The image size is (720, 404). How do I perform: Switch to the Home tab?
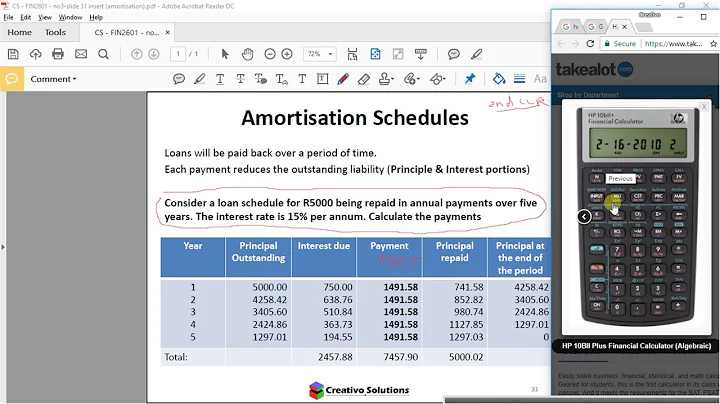(19, 32)
